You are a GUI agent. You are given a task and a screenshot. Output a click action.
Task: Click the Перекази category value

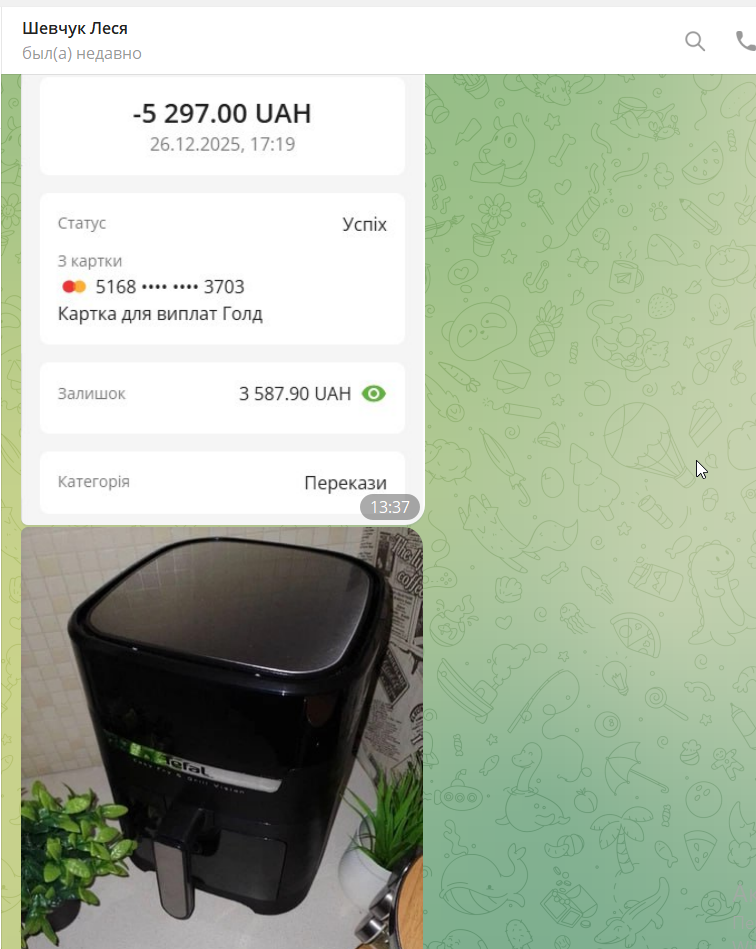click(345, 483)
